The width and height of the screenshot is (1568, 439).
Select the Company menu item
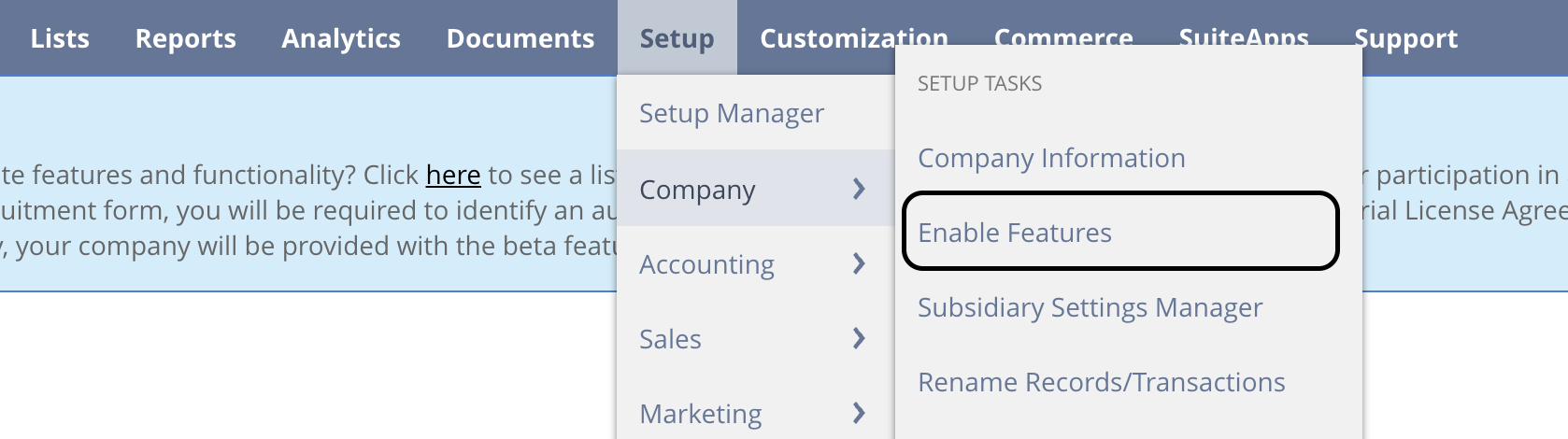[x=755, y=189]
